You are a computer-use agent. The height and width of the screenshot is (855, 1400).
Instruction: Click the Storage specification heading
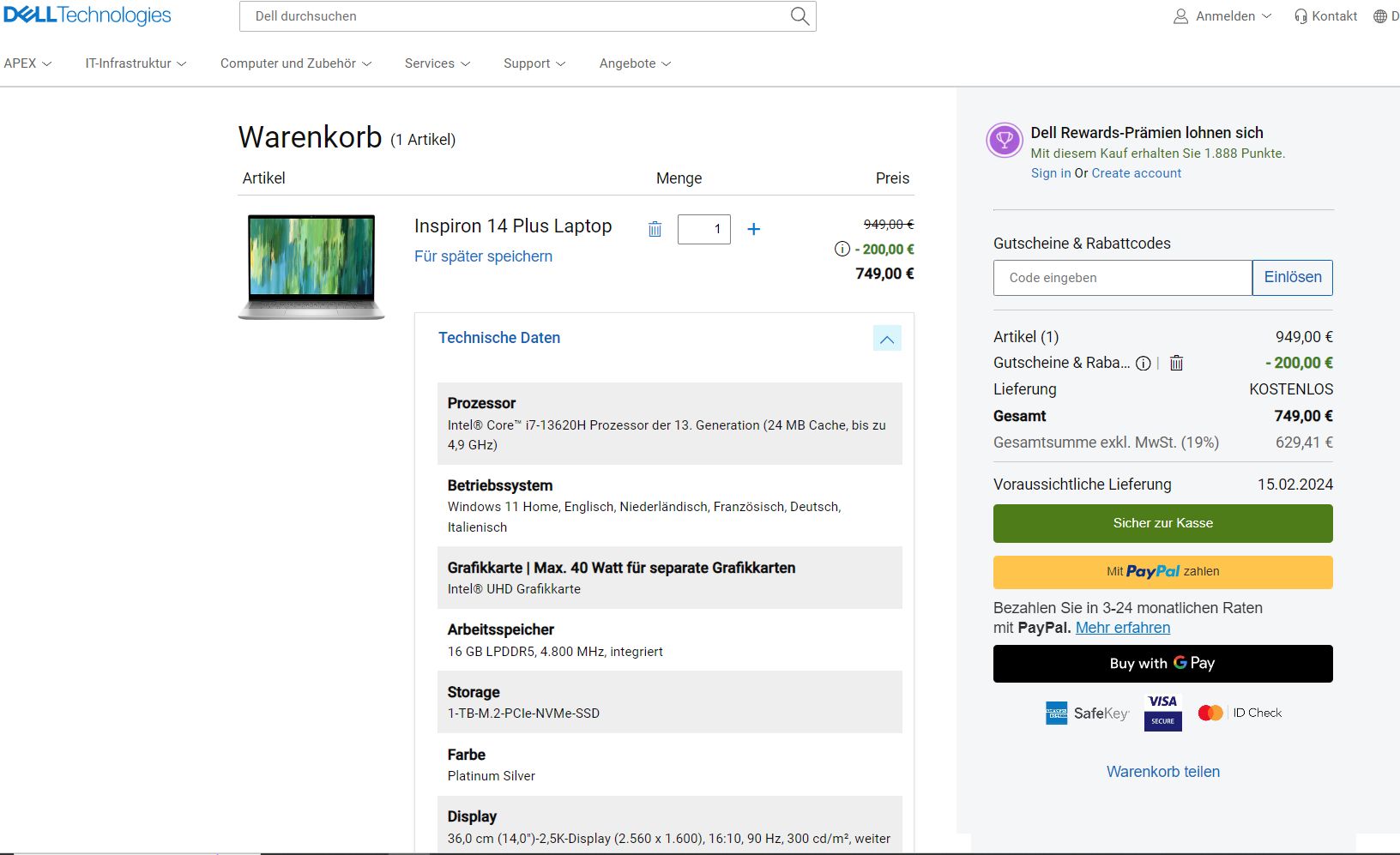tap(474, 692)
